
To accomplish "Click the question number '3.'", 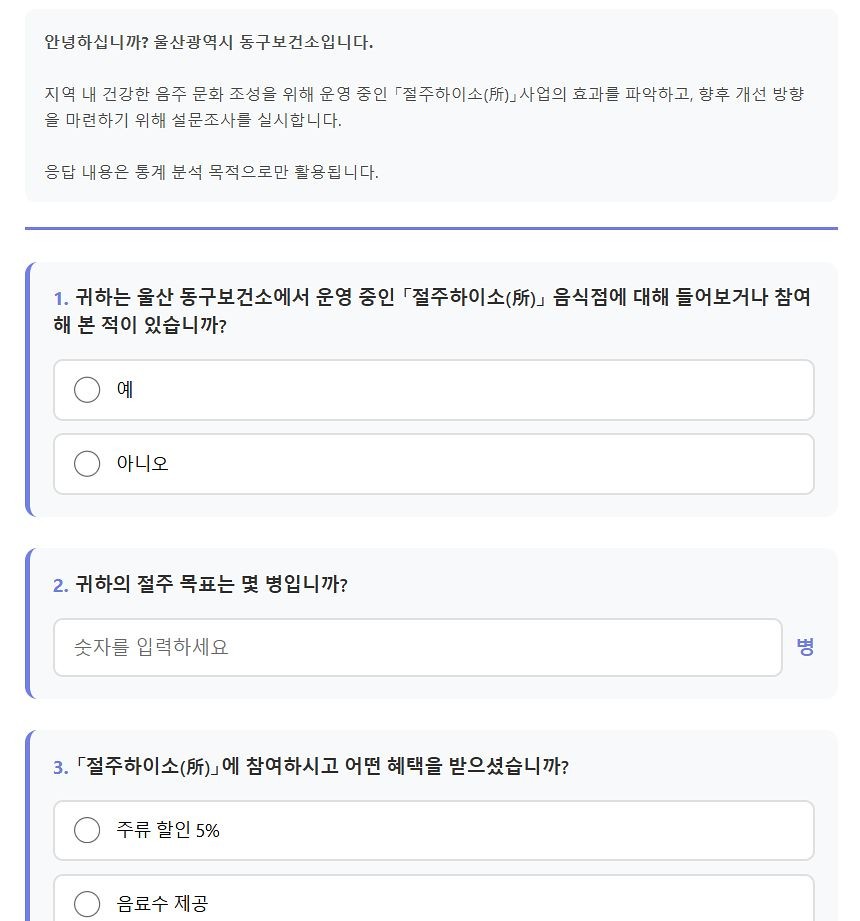I will click(61, 767).
